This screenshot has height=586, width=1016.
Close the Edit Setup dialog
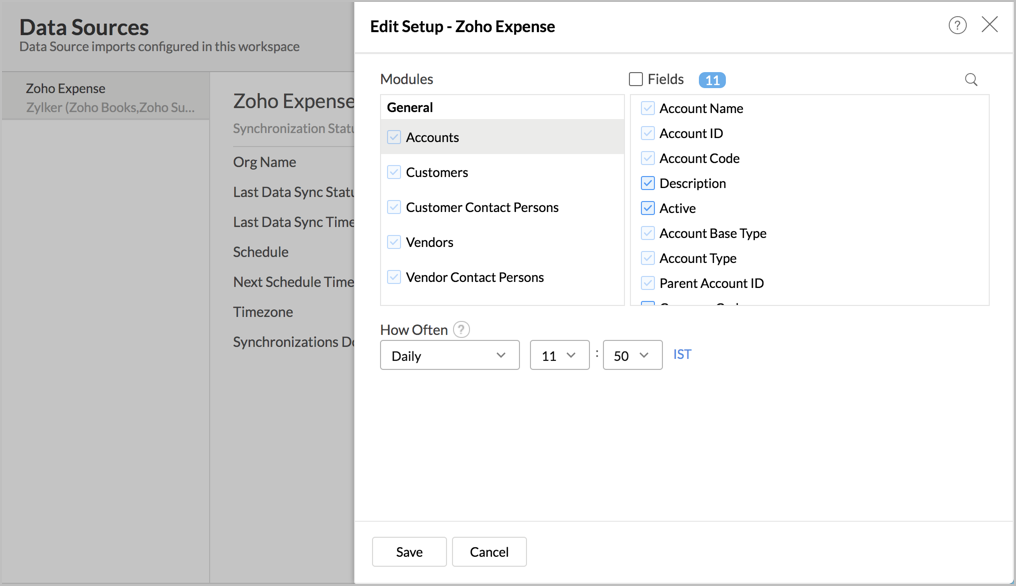coord(990,25)
